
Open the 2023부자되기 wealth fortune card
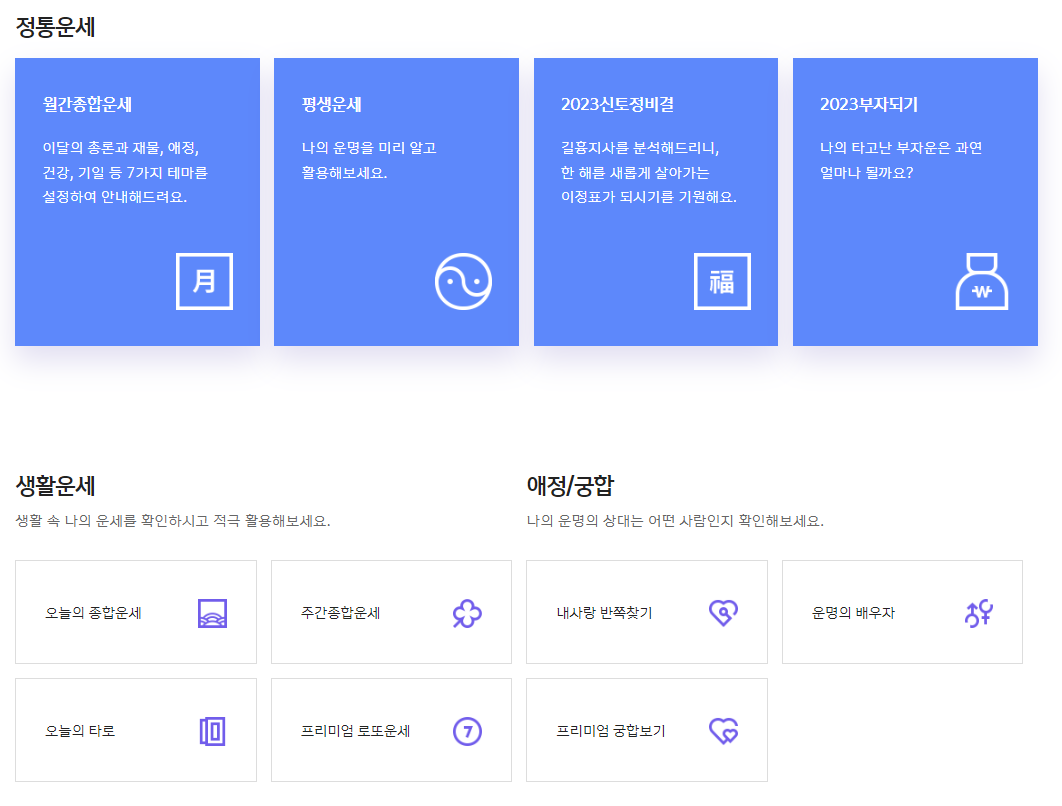point(914,200)
